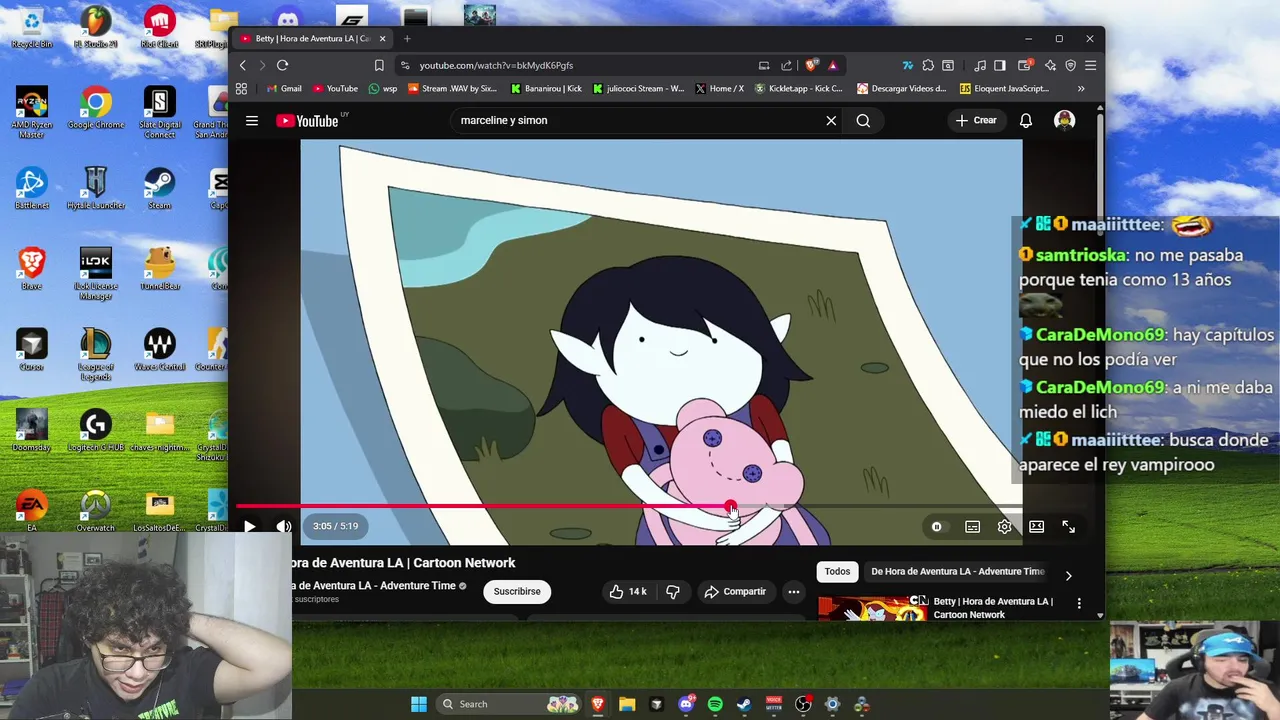Open the Windows Start menu

[419, 704]
